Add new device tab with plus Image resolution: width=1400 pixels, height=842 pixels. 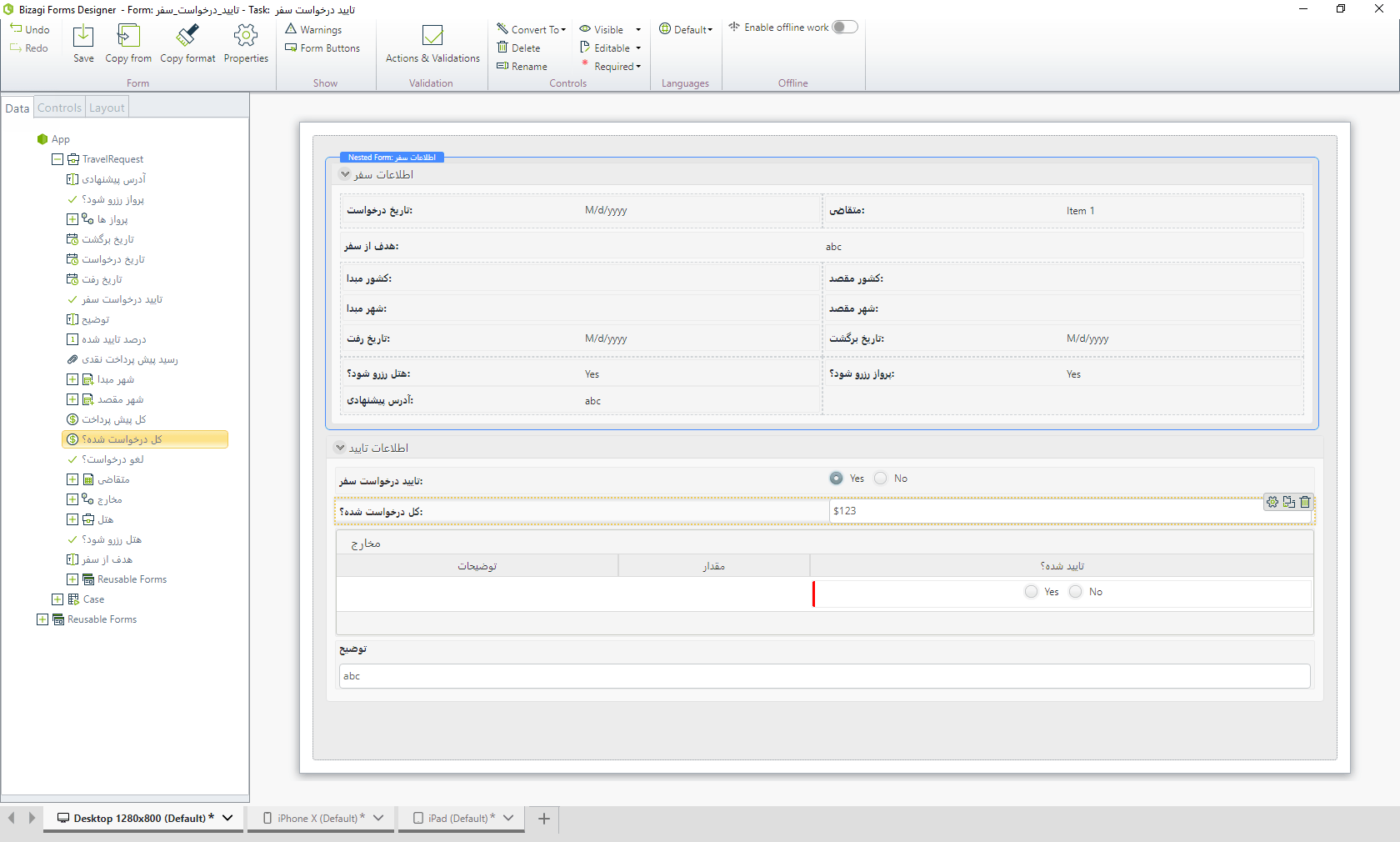(x=544, y=819)
